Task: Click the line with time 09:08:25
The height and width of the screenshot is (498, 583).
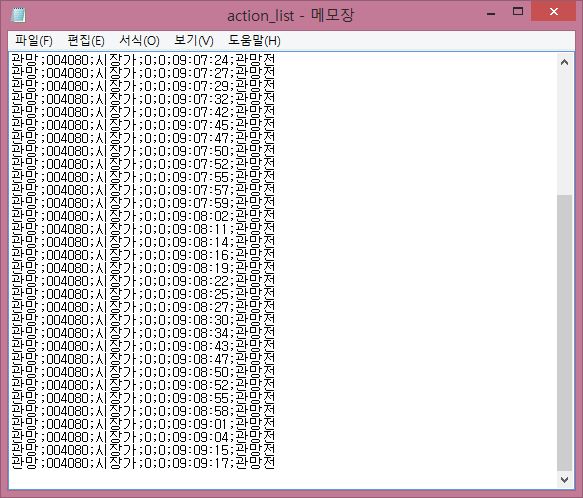Action: coord(143,294)
